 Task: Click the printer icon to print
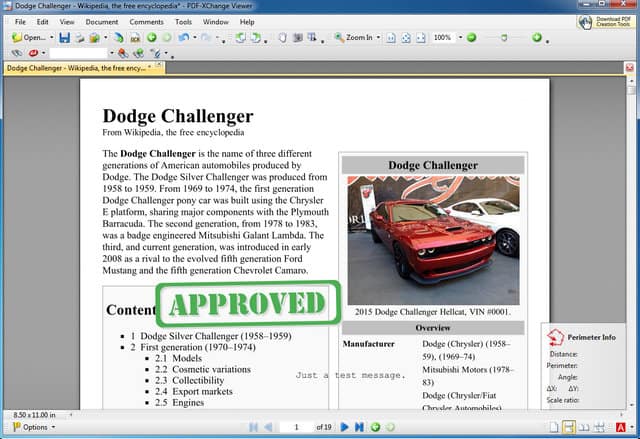(80, 38)
